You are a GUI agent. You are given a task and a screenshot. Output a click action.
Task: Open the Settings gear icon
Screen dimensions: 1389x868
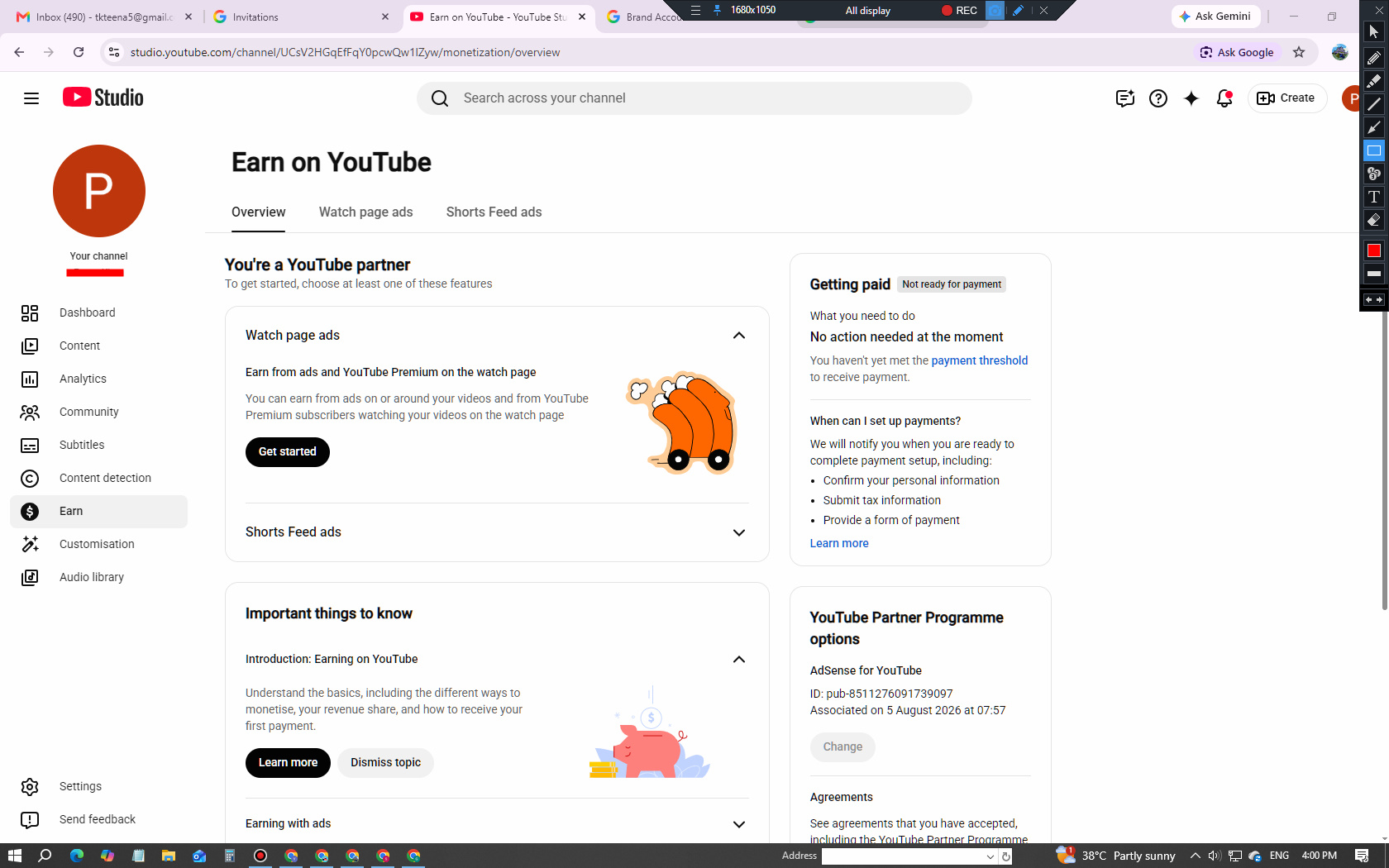(30, 787)
